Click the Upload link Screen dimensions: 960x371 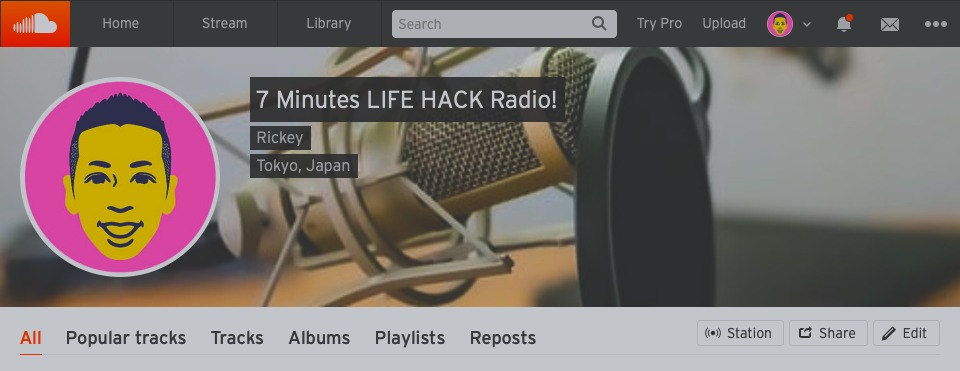(x=724, y=23)
